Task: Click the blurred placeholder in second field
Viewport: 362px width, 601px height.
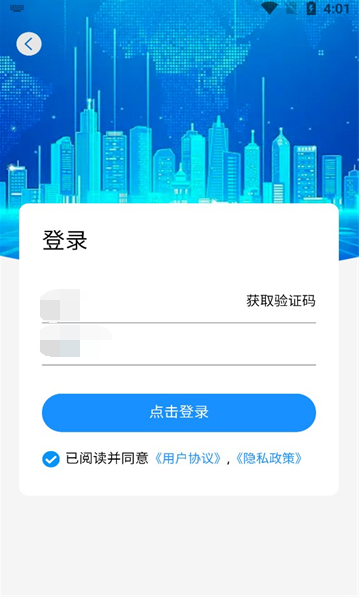Action: click(x=76, y=341)
